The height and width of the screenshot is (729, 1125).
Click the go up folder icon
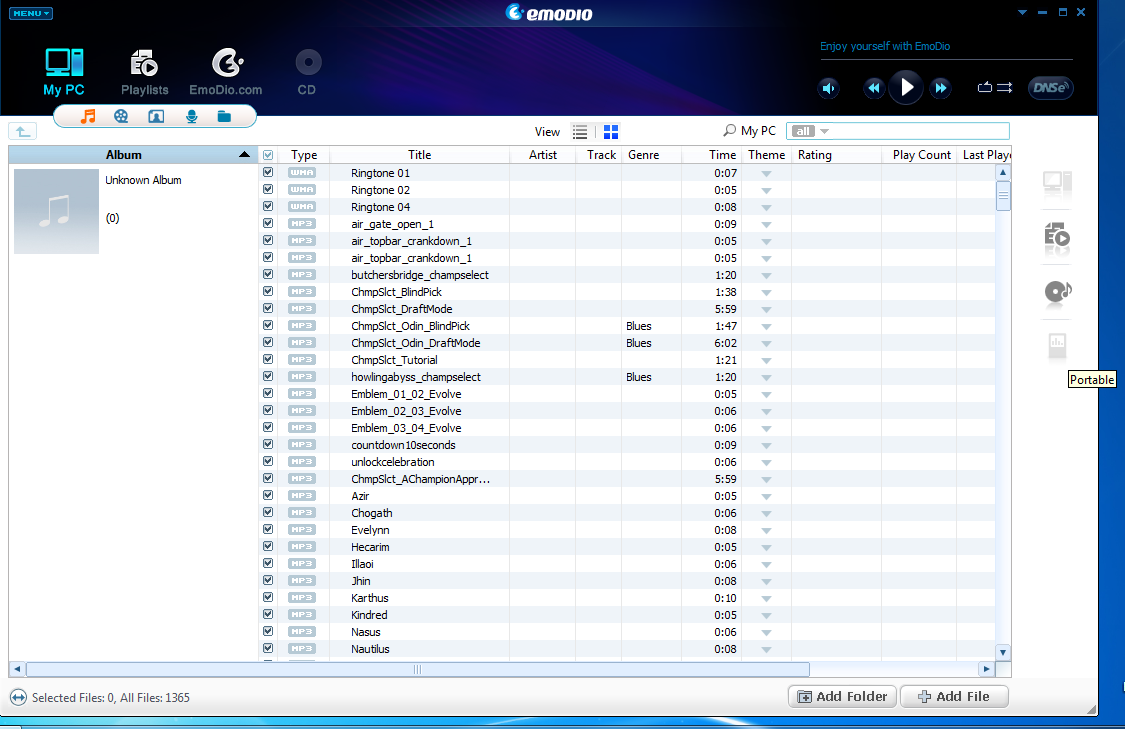click(x=22, y=131)
